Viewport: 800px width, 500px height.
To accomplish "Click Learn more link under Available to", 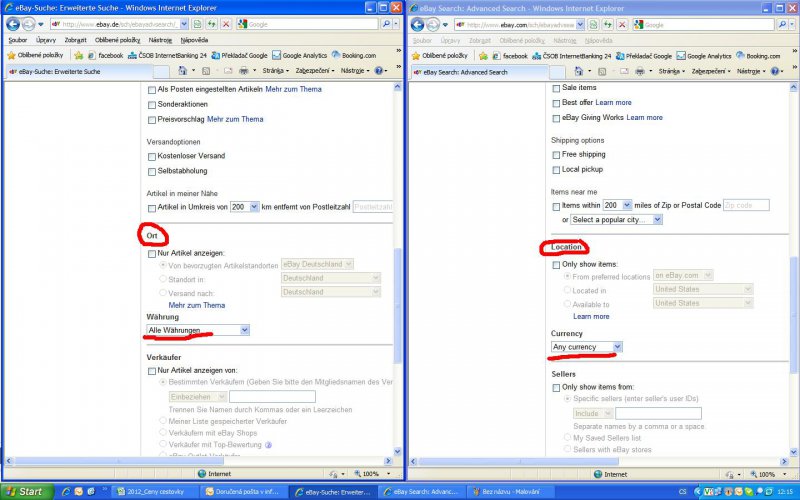I will [591, 316].
